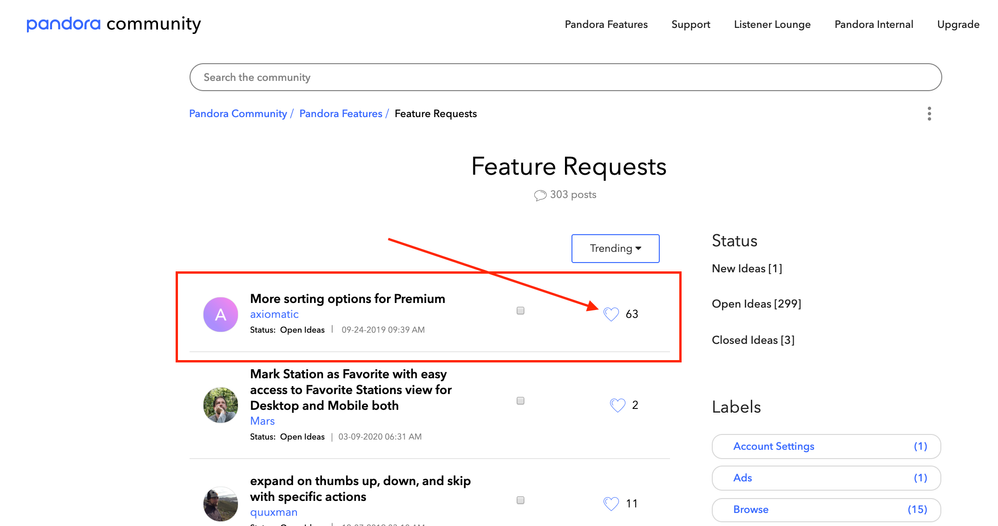Open the three-dot options menu
This screenshot has height=526, width=998.
(x=929, y=114)
